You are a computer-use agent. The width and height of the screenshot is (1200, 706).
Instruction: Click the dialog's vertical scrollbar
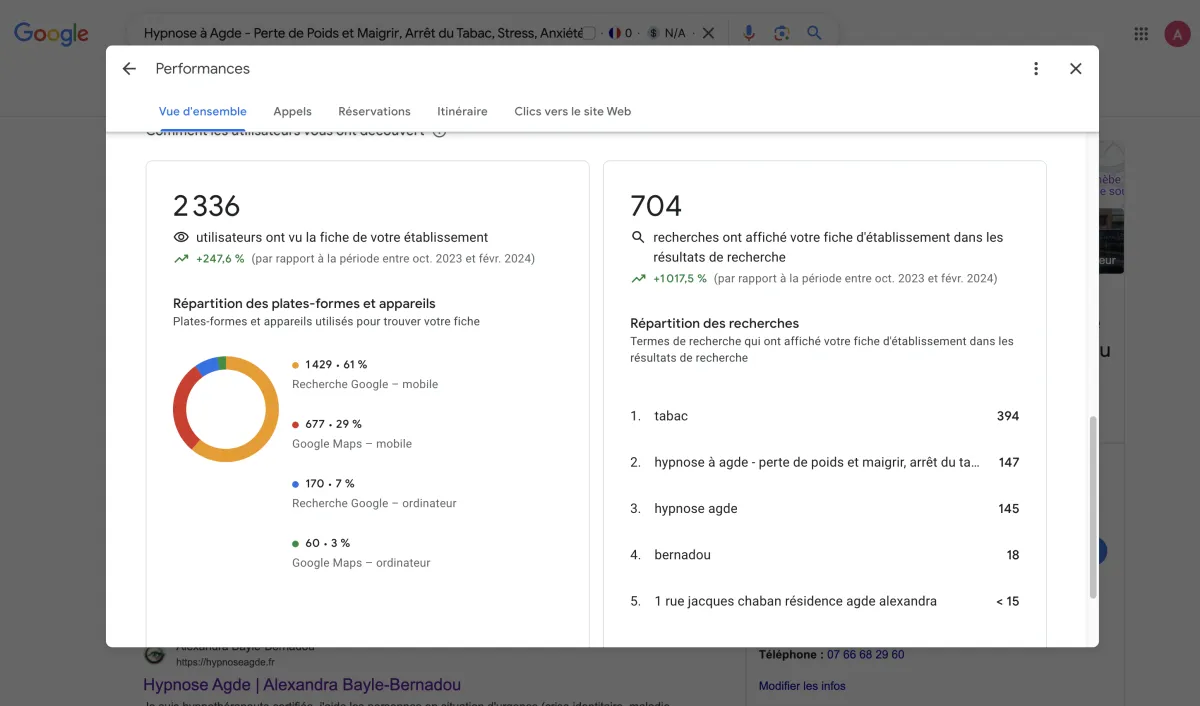1092,508
